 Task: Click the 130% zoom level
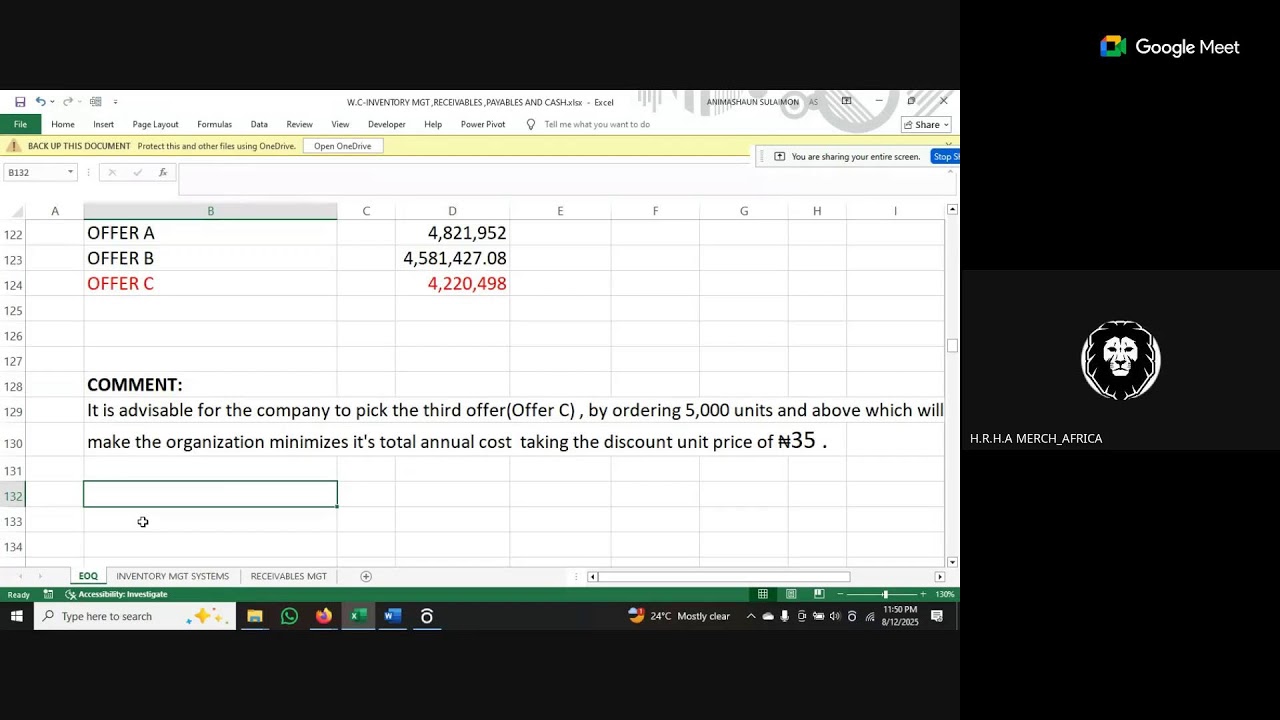[945, 594]
